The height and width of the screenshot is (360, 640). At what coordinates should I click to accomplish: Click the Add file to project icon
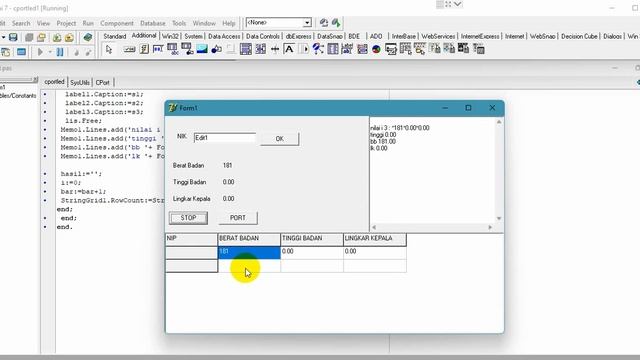click(57, 38)
